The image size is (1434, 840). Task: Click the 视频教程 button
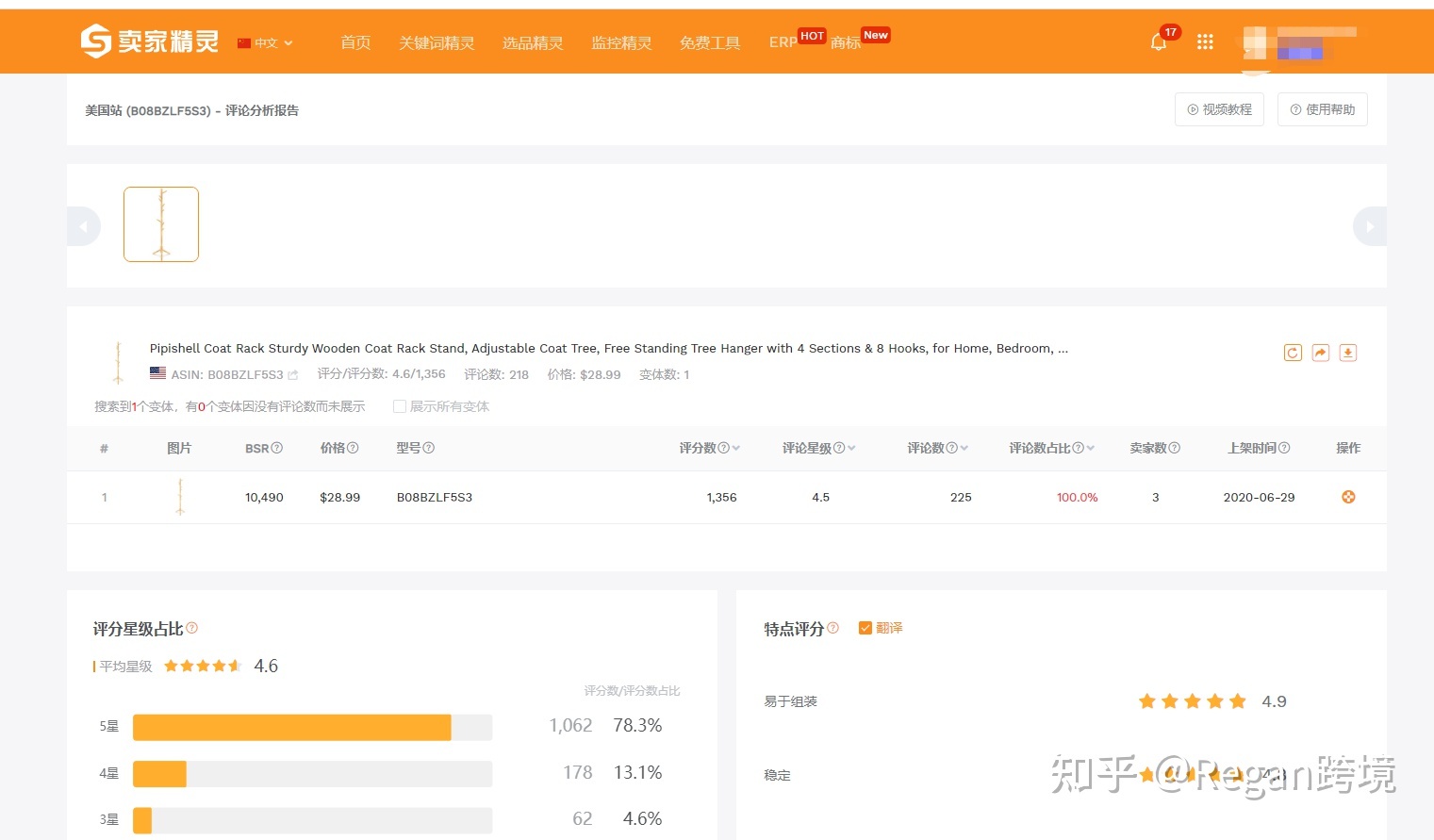(1219, 109)
